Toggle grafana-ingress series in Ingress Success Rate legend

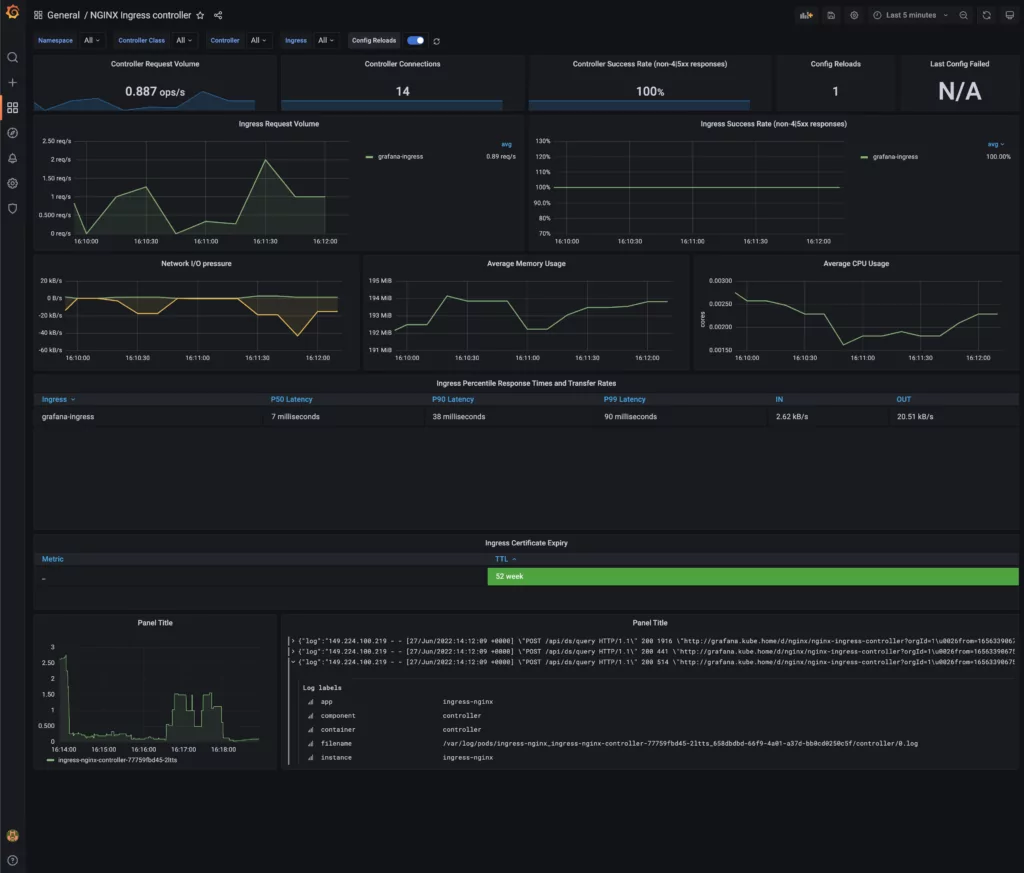click(895, 157)
